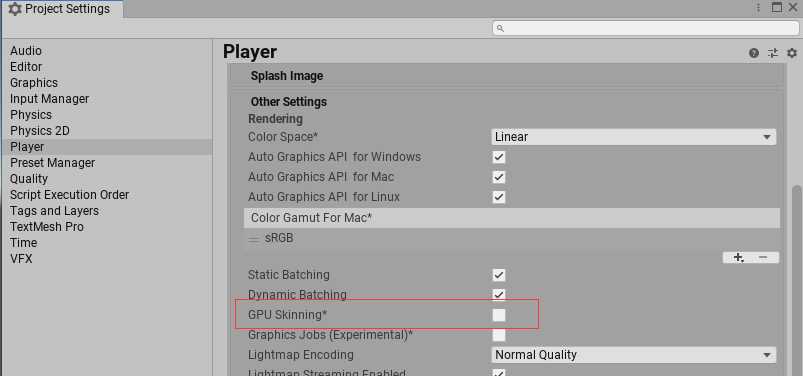Image resolution: width=803 pixels, height=376 pixels.
Task: Maximize the Project Settings window
Action: click(x=777, y=8)
